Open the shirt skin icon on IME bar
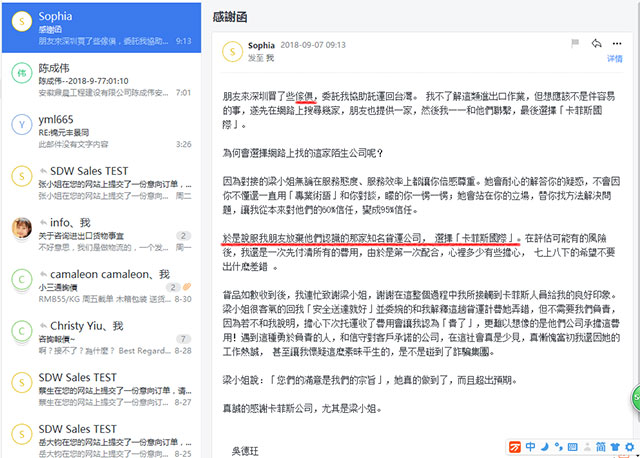Screen dimensions: 640x458 click(x=615, y=447)
